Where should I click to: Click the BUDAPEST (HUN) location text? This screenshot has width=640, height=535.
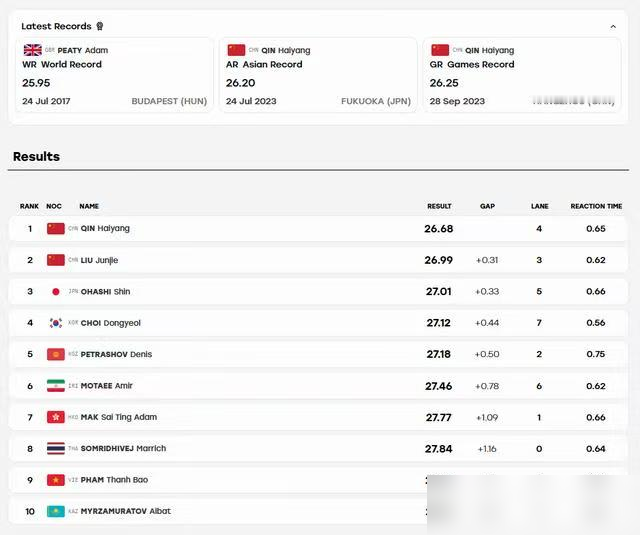169,101
